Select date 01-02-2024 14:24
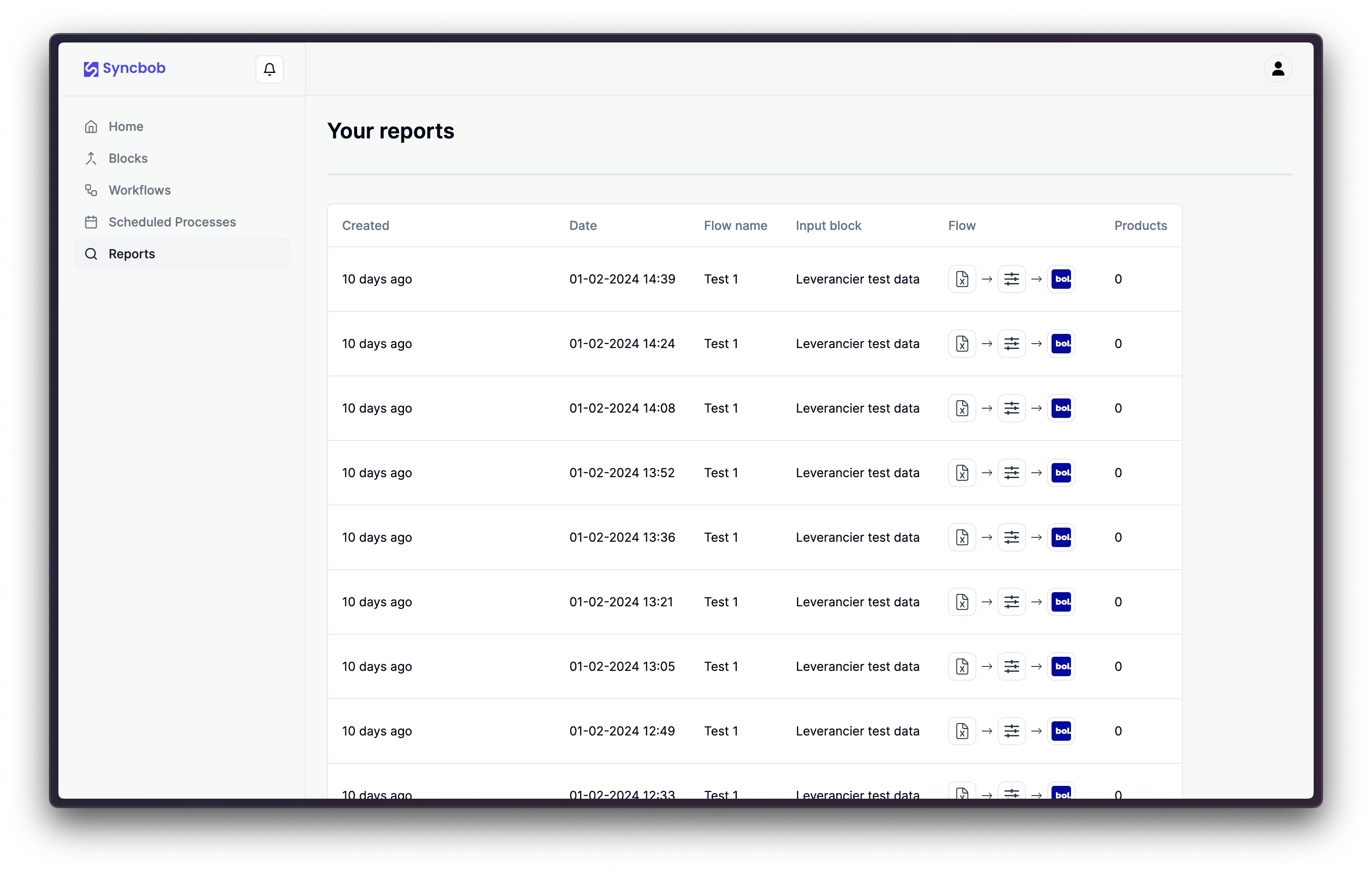The width and height of the screenshot is (1372, 873). pos(622,344)
